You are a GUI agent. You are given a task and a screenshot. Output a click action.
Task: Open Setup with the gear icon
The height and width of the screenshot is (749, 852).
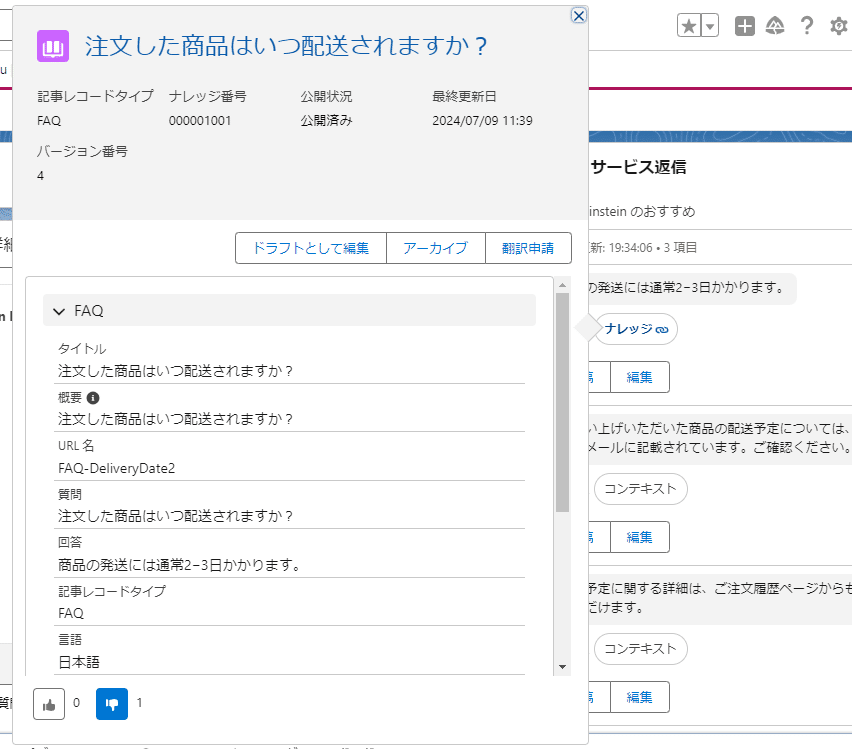[838, 25]
